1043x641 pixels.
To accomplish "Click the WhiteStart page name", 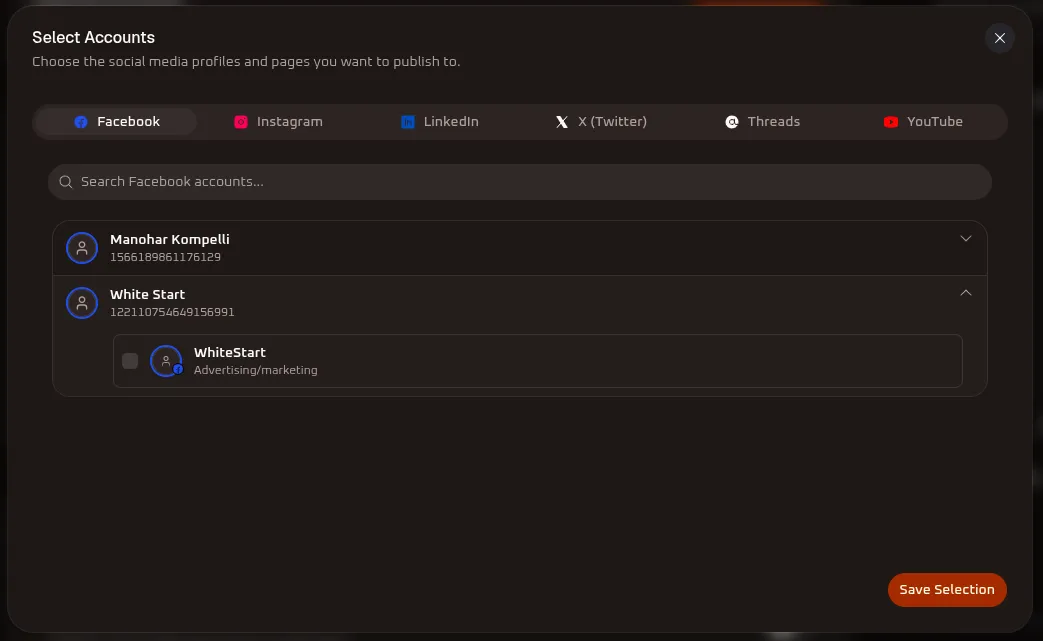I will [x=229, y=352].
